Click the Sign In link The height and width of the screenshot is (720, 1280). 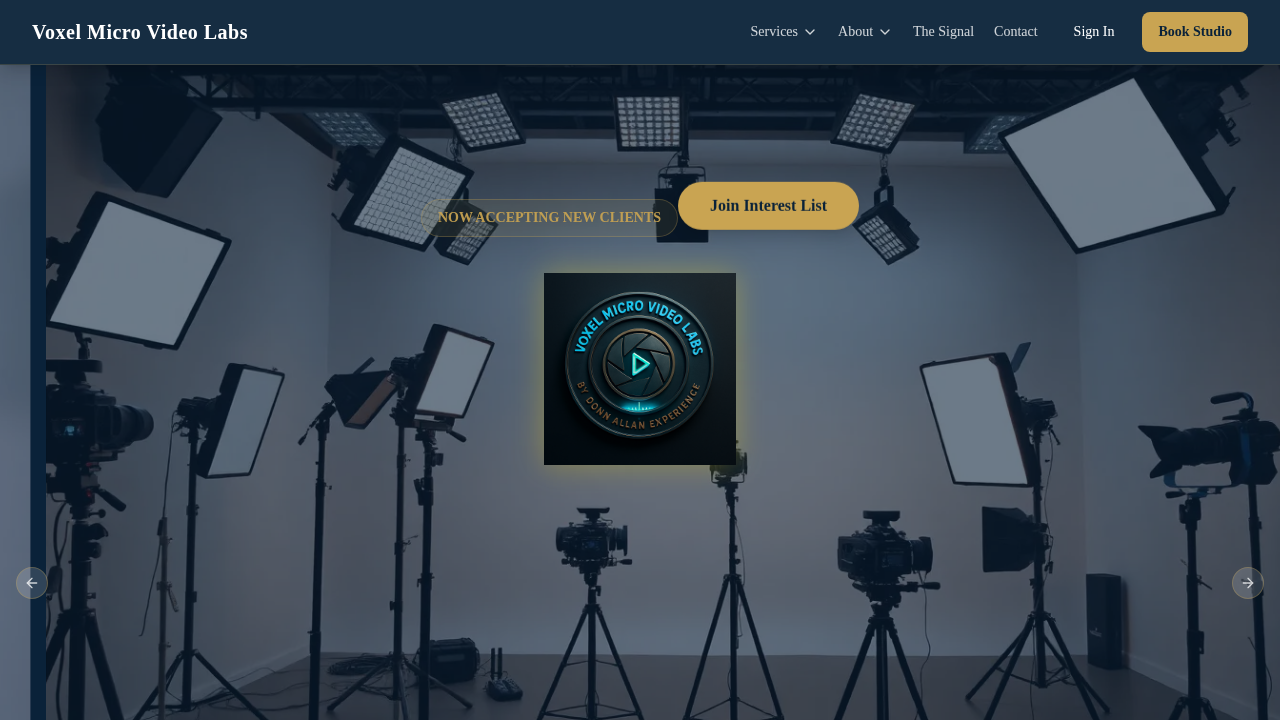point(1094,32)
